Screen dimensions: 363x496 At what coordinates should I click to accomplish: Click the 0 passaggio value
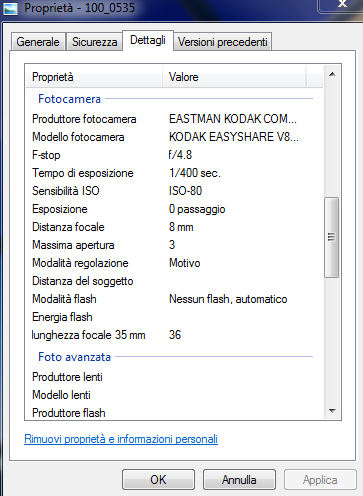click(x=197, y=209)
